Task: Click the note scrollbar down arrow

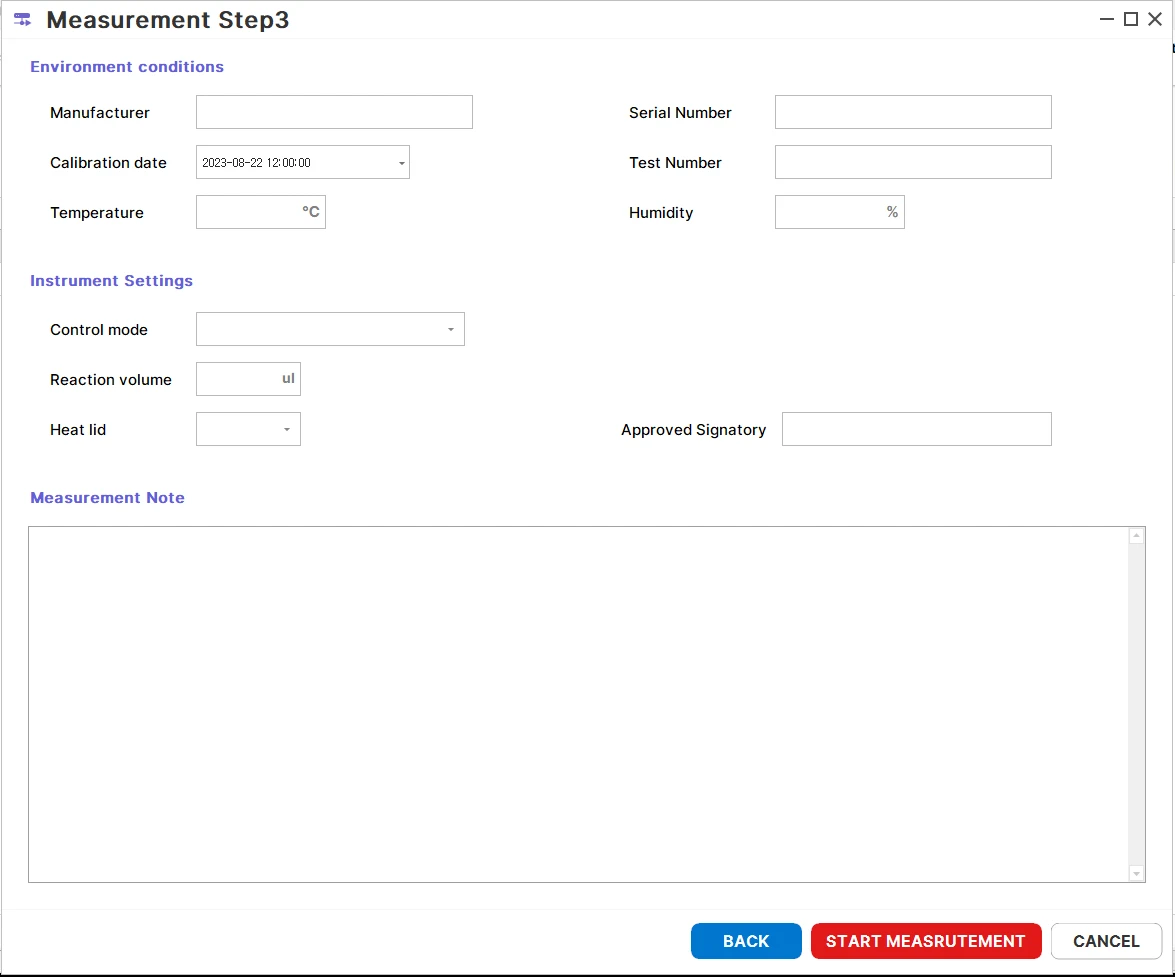Action: [x=1137, y=874]
